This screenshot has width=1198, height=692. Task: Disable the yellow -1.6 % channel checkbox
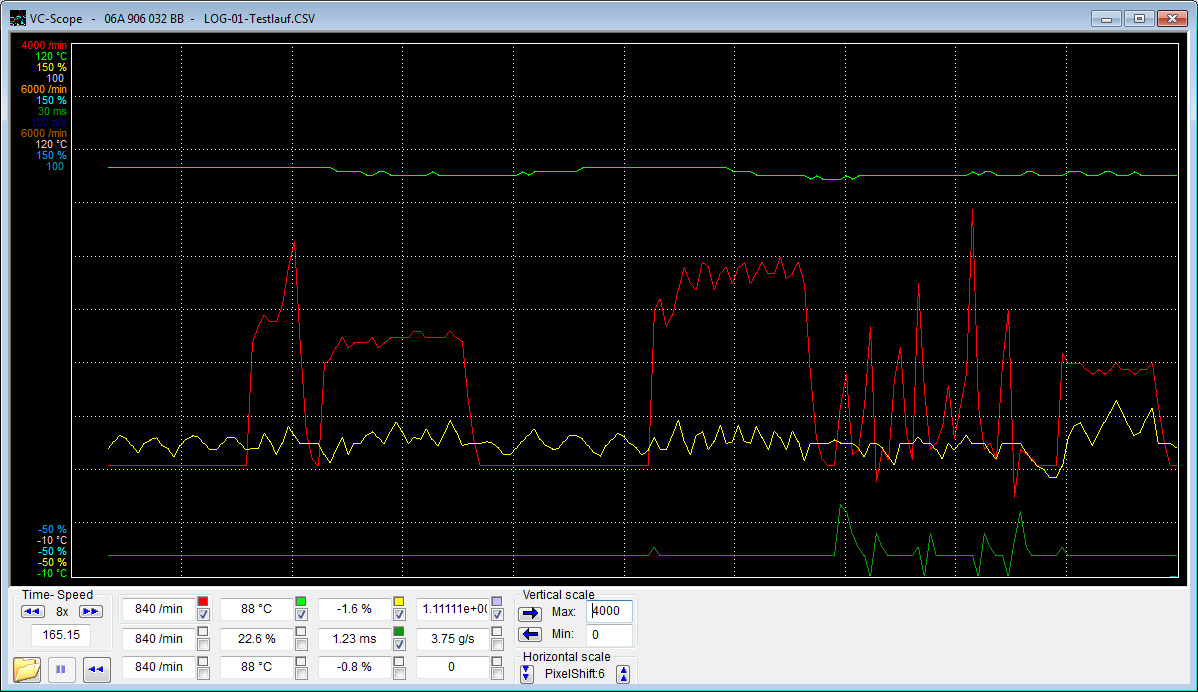point(399,615)
